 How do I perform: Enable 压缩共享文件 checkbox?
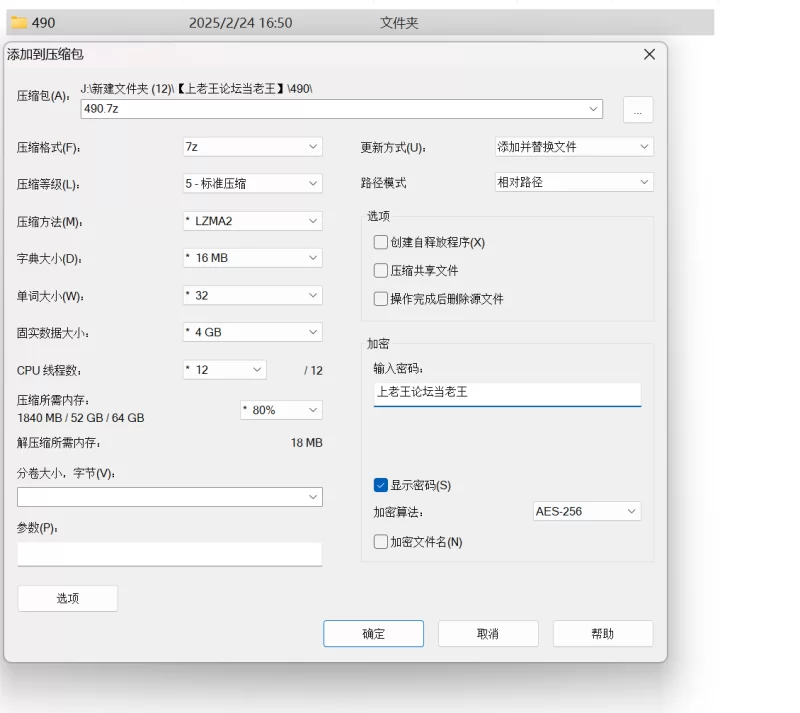(381, 271)
